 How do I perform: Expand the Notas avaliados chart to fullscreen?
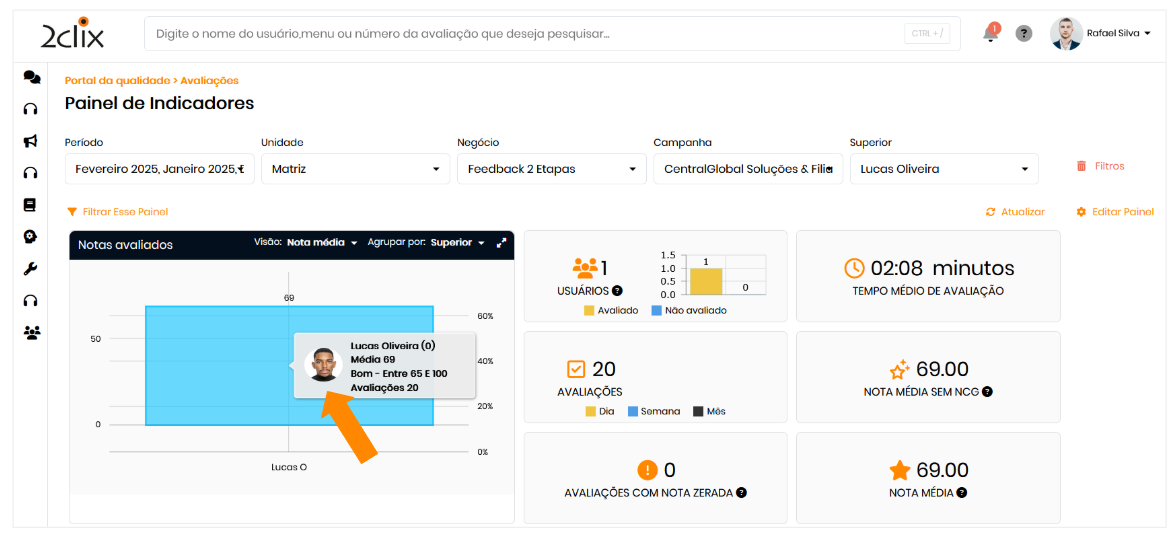pos(502,243)
